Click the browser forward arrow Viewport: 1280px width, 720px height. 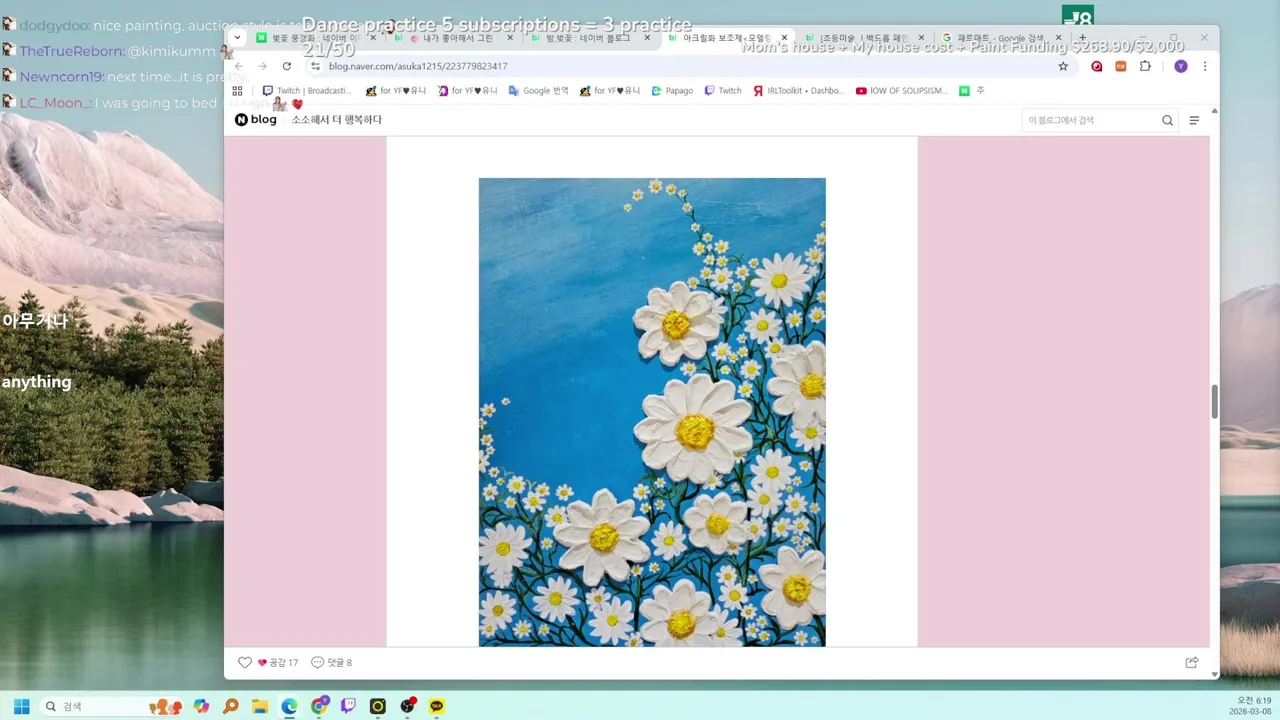point(262,66)
